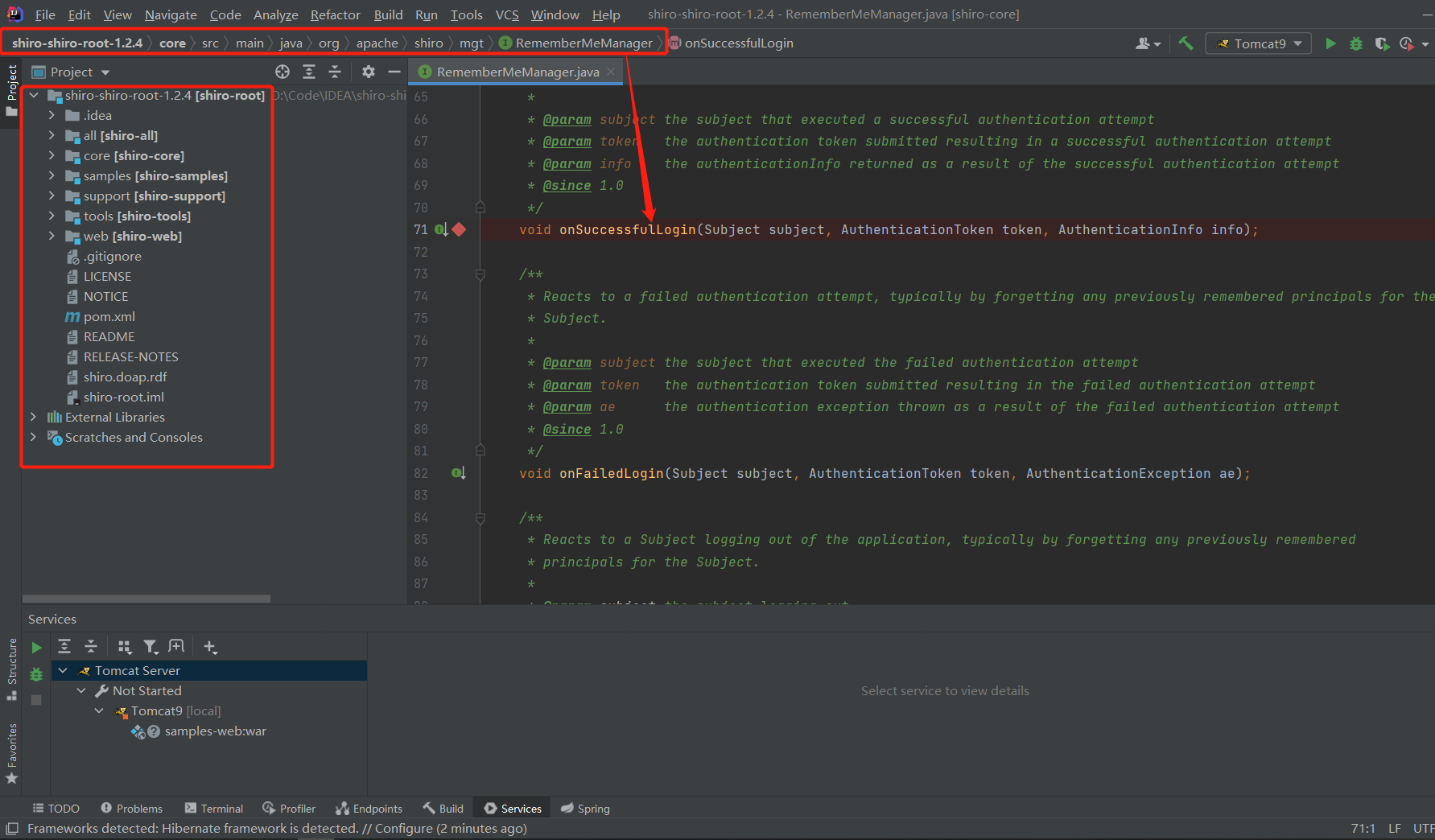Expand the .idea folder
1435x840 pixels.
tap(52, 115)
